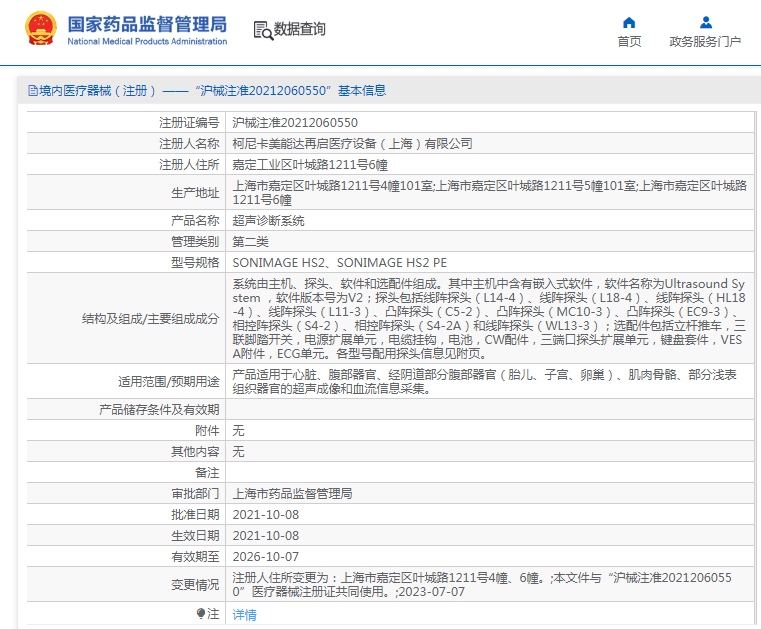The image size is (761, 629).
Task: Open the 首页 link
Action: click(x=629, y=42)
